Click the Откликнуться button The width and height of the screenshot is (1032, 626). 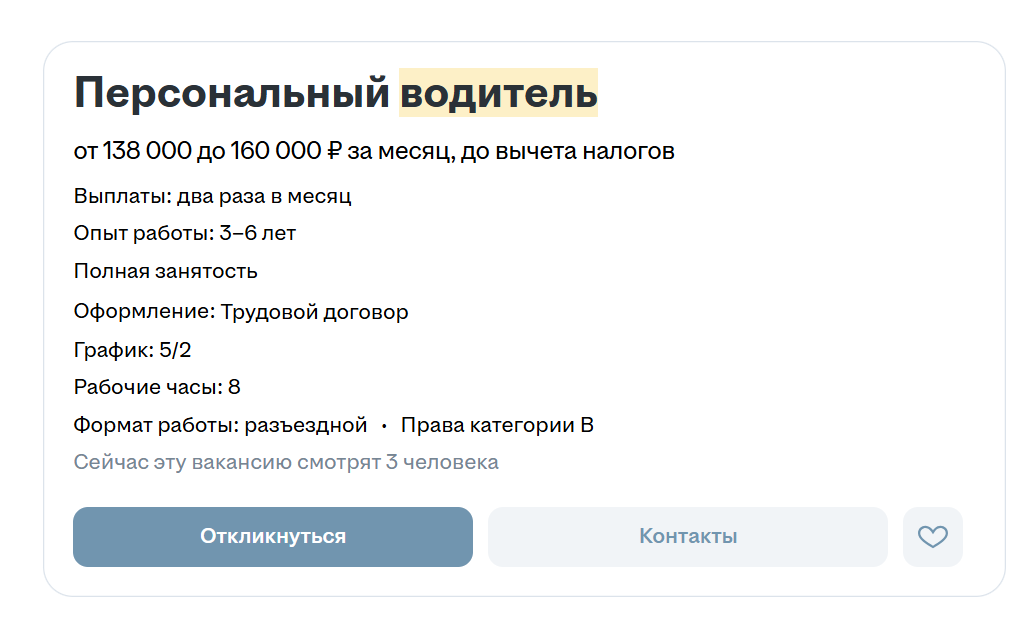tap(272, 536)
